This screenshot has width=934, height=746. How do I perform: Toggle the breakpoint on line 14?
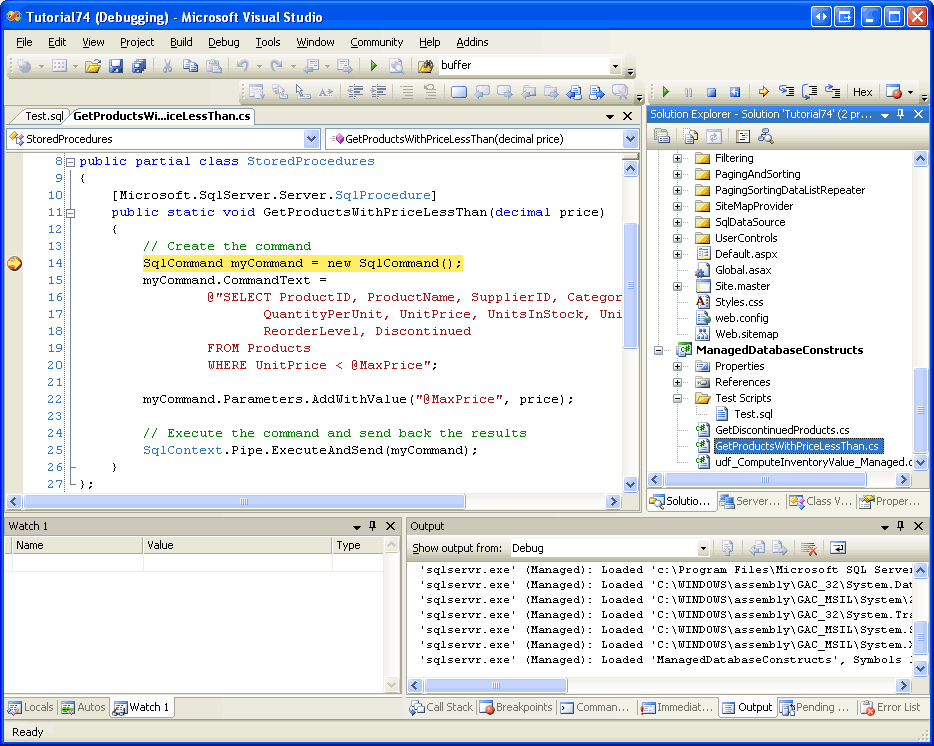tap(14, 263)
